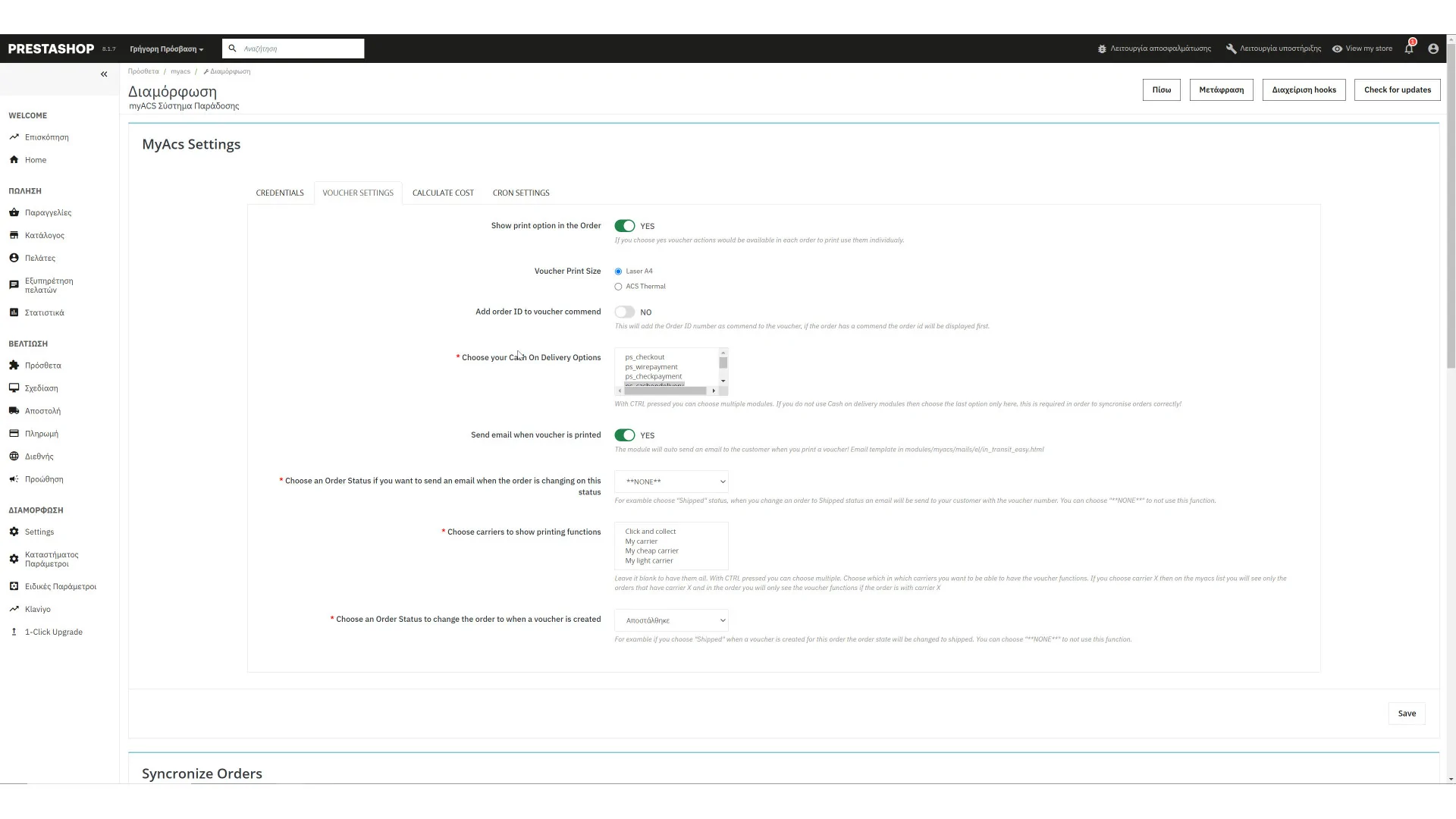Image resolution: width=1456 pixels, height=819 pixels.
Task: Open notifications bell icon
Action: [x=1409, y=49]
